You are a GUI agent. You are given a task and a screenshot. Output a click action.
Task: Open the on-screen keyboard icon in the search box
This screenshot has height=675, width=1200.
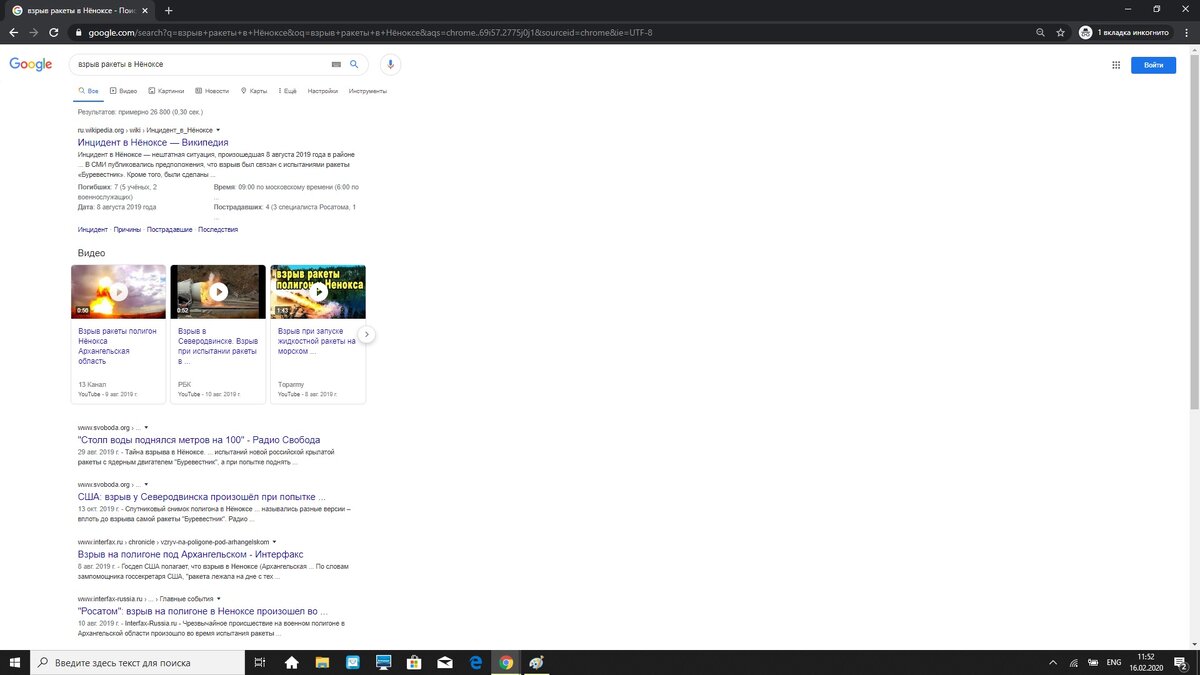tap(336, 64)
